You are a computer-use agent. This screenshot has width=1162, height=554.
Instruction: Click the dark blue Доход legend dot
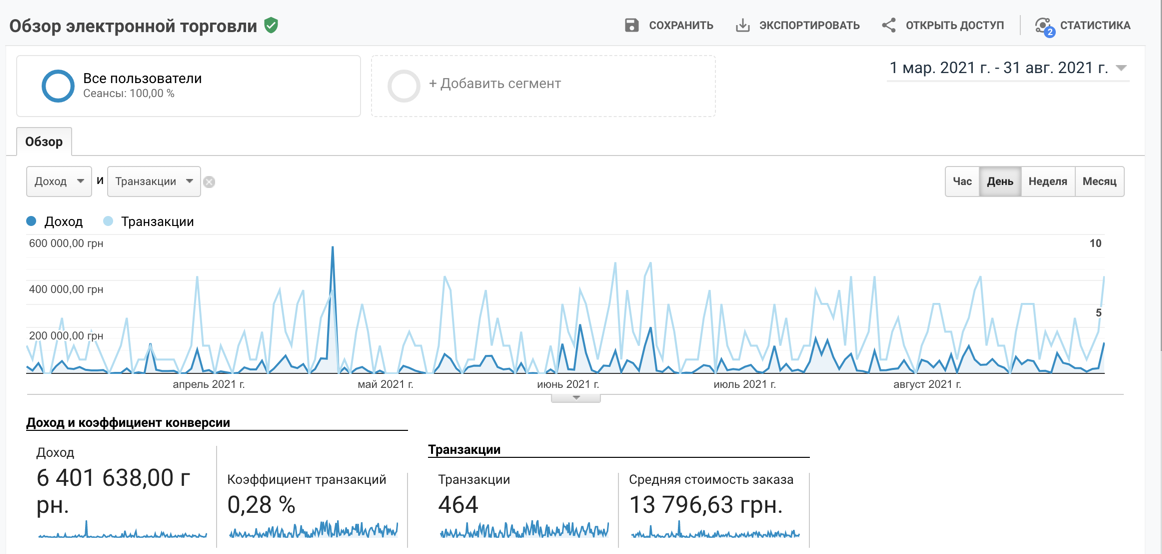tap(31, 221)
